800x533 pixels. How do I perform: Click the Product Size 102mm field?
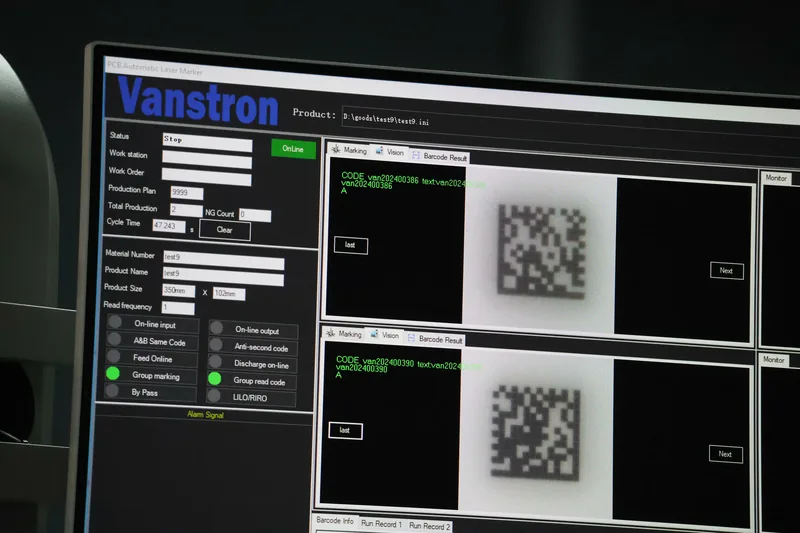229,294
